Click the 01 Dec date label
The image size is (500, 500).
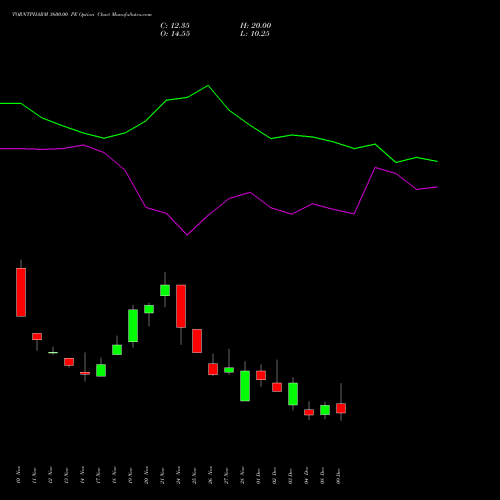coord(258,475)
